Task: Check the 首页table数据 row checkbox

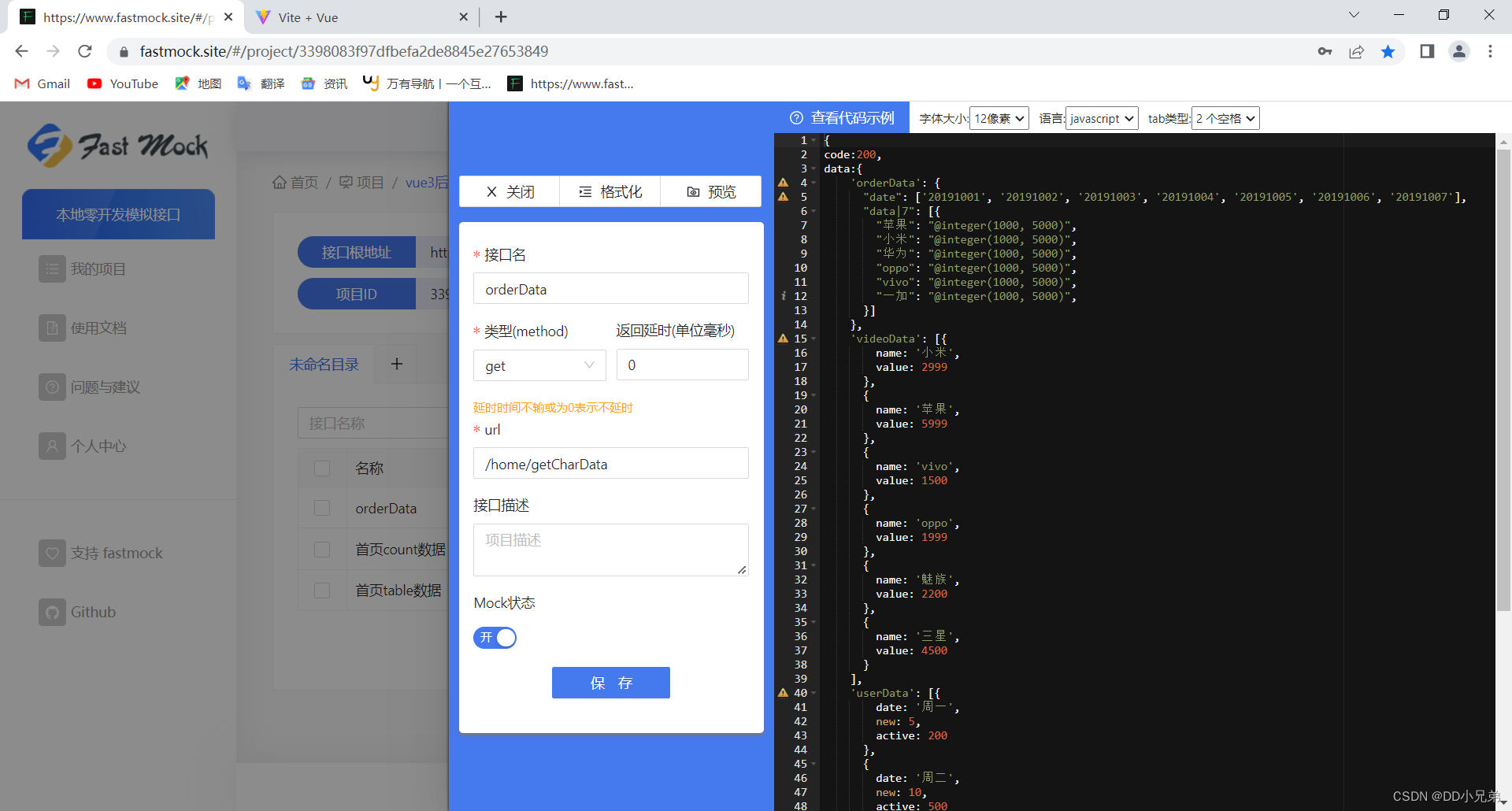Action: (322, 590)
